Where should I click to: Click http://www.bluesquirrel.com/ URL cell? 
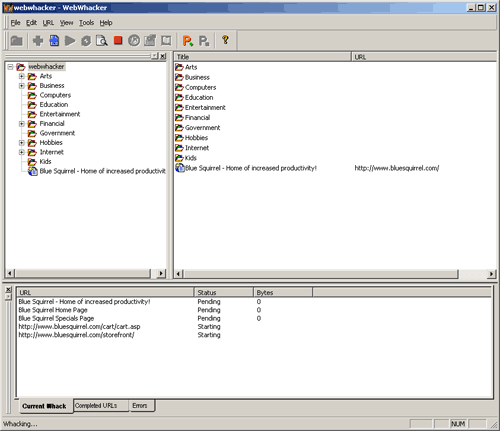tap(397, 168)
